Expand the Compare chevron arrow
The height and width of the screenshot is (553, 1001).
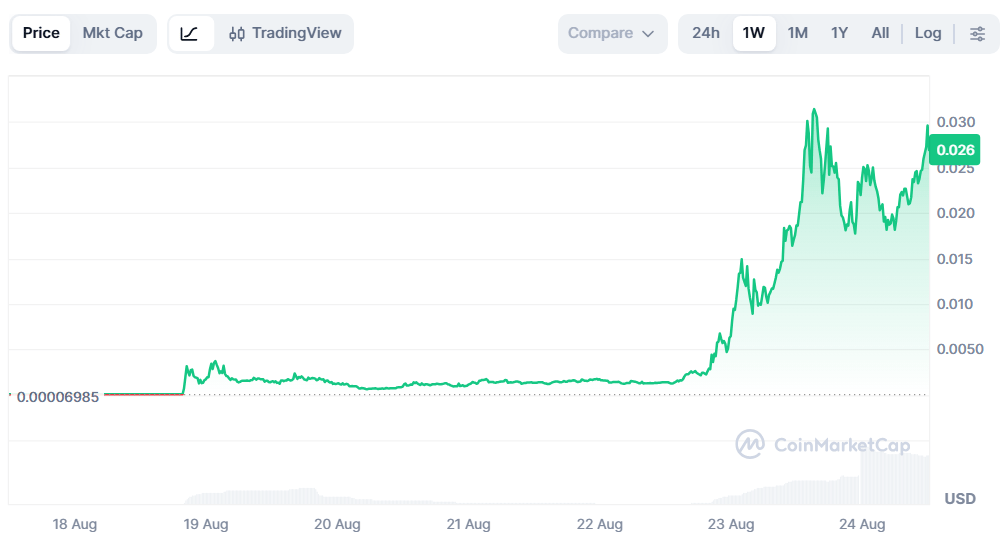(x=648, y=34)
